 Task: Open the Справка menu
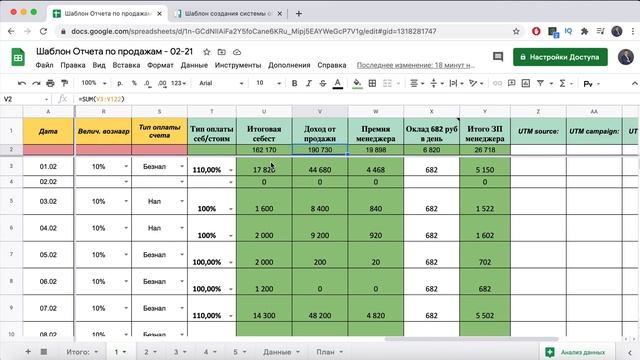click(331, 65)
